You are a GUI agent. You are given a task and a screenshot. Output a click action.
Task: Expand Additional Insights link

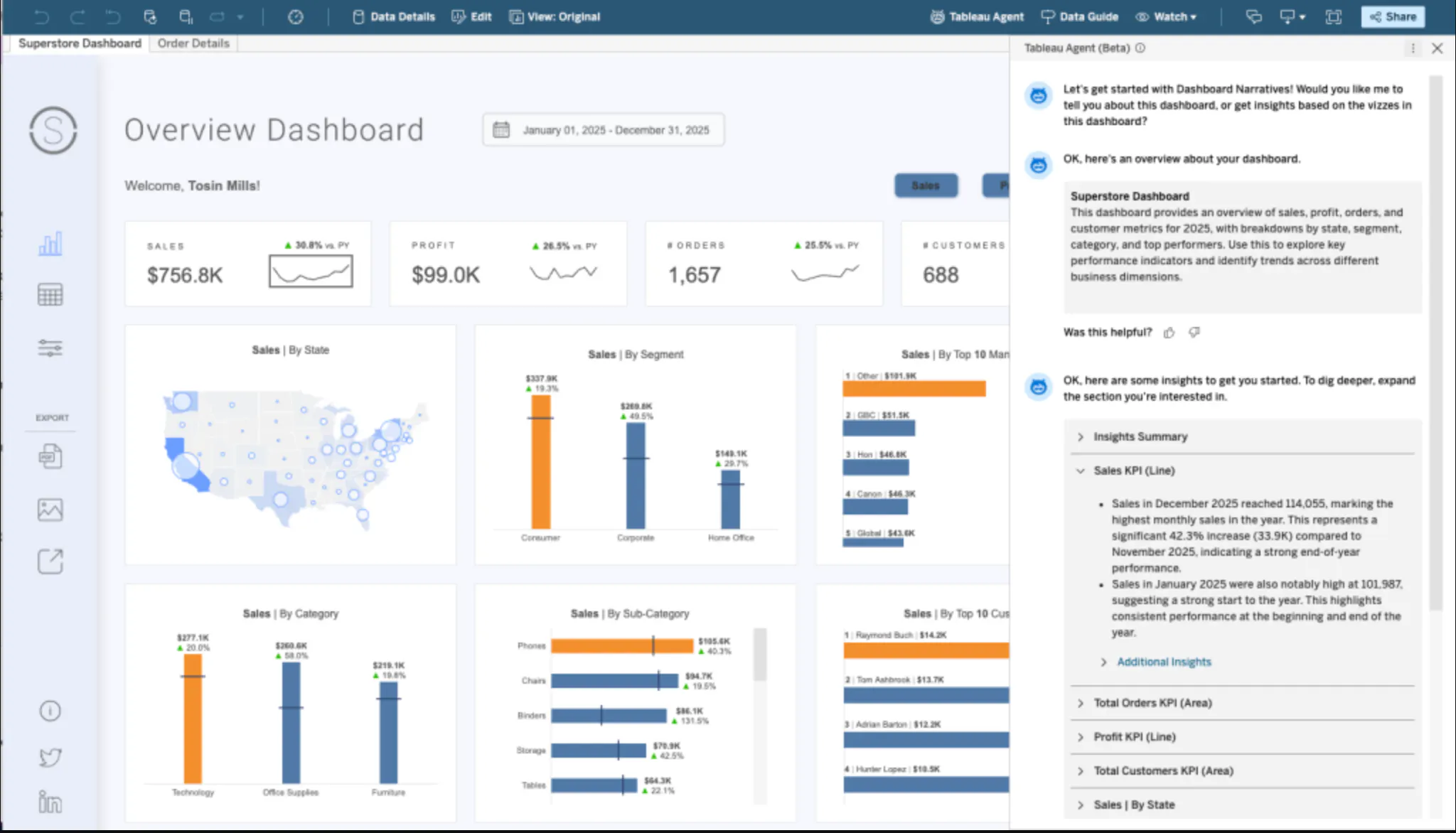tap(1164, 662)
